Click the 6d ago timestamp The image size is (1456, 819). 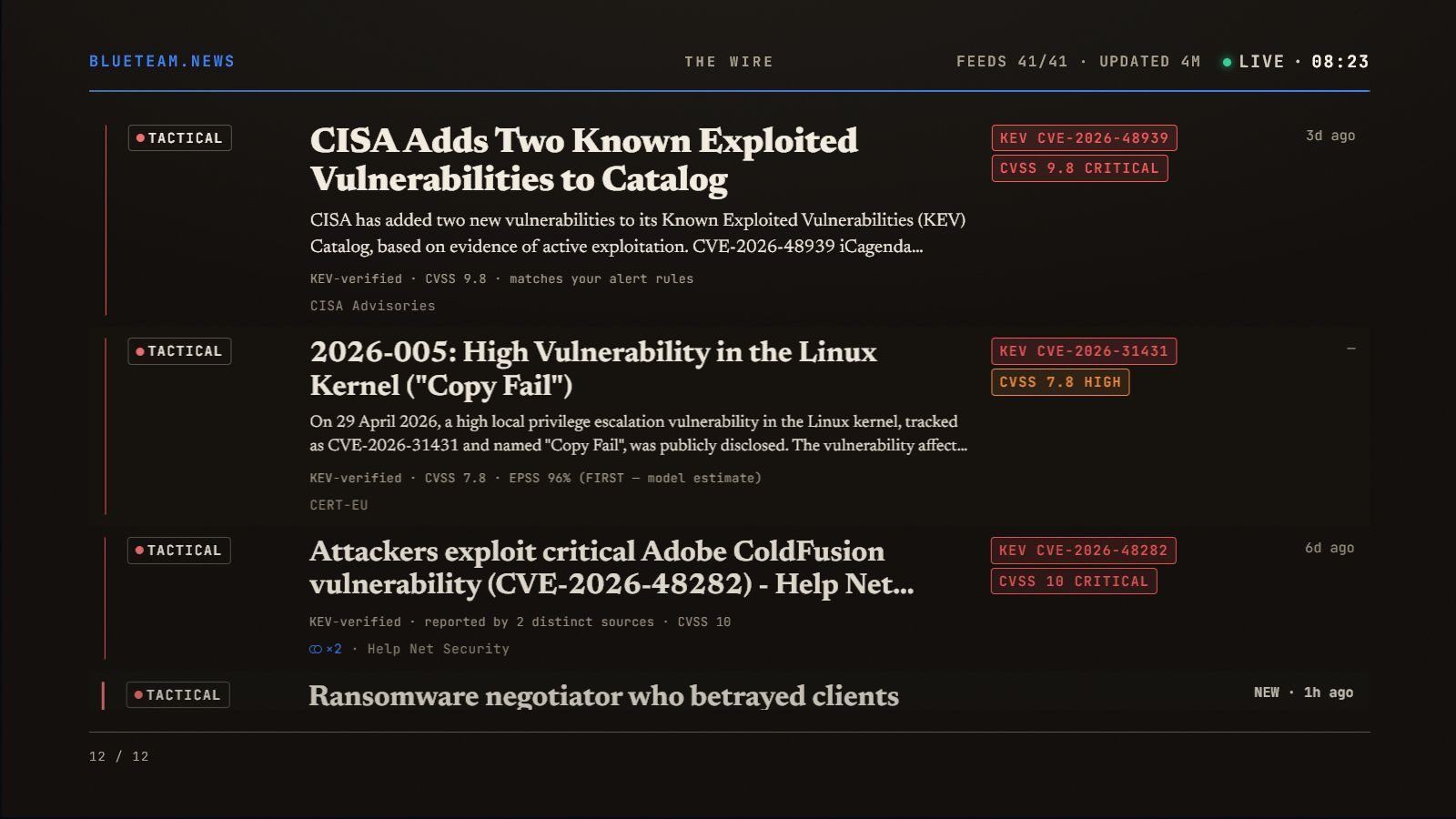tap(1330, 548)
